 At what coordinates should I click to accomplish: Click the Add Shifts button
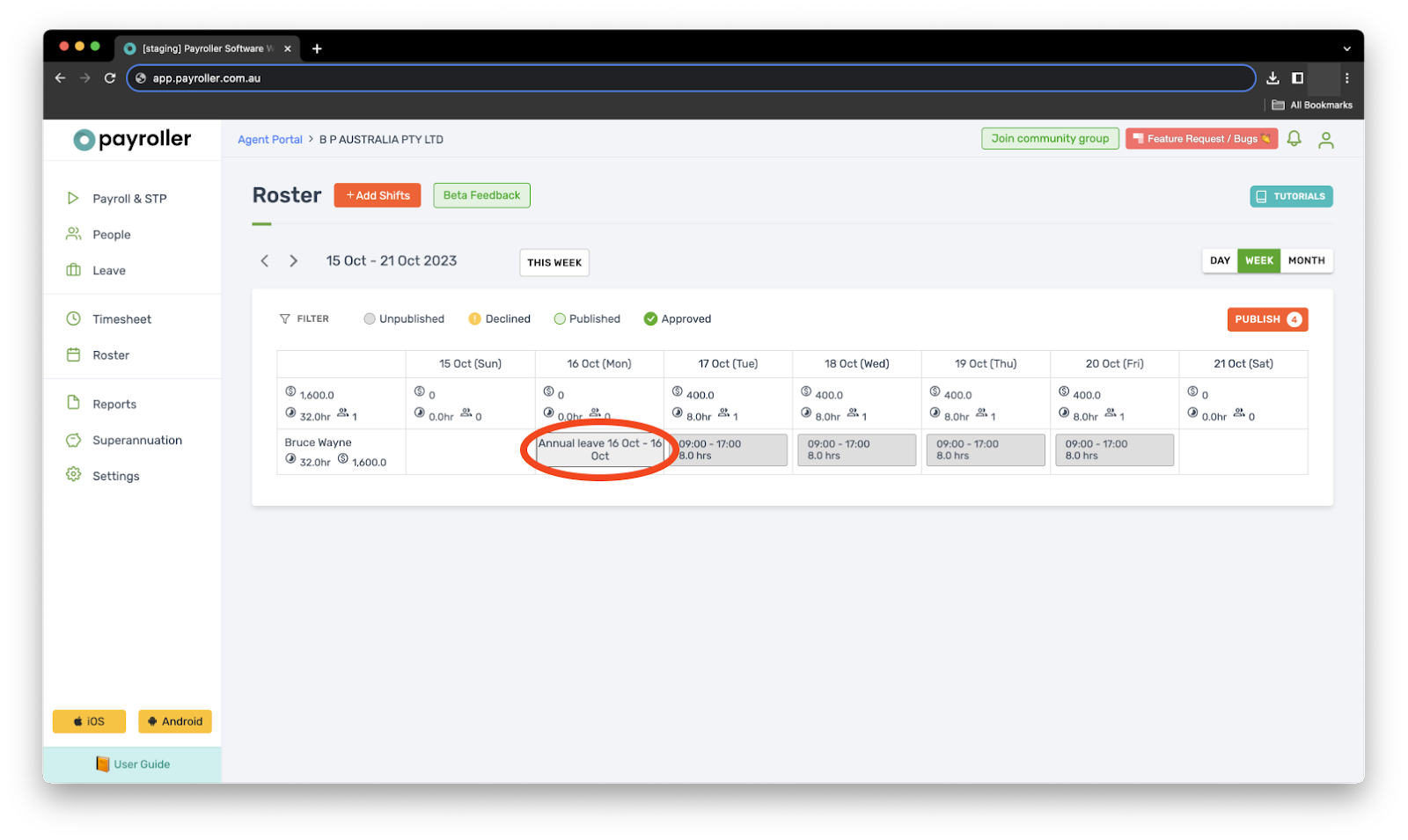377,194
